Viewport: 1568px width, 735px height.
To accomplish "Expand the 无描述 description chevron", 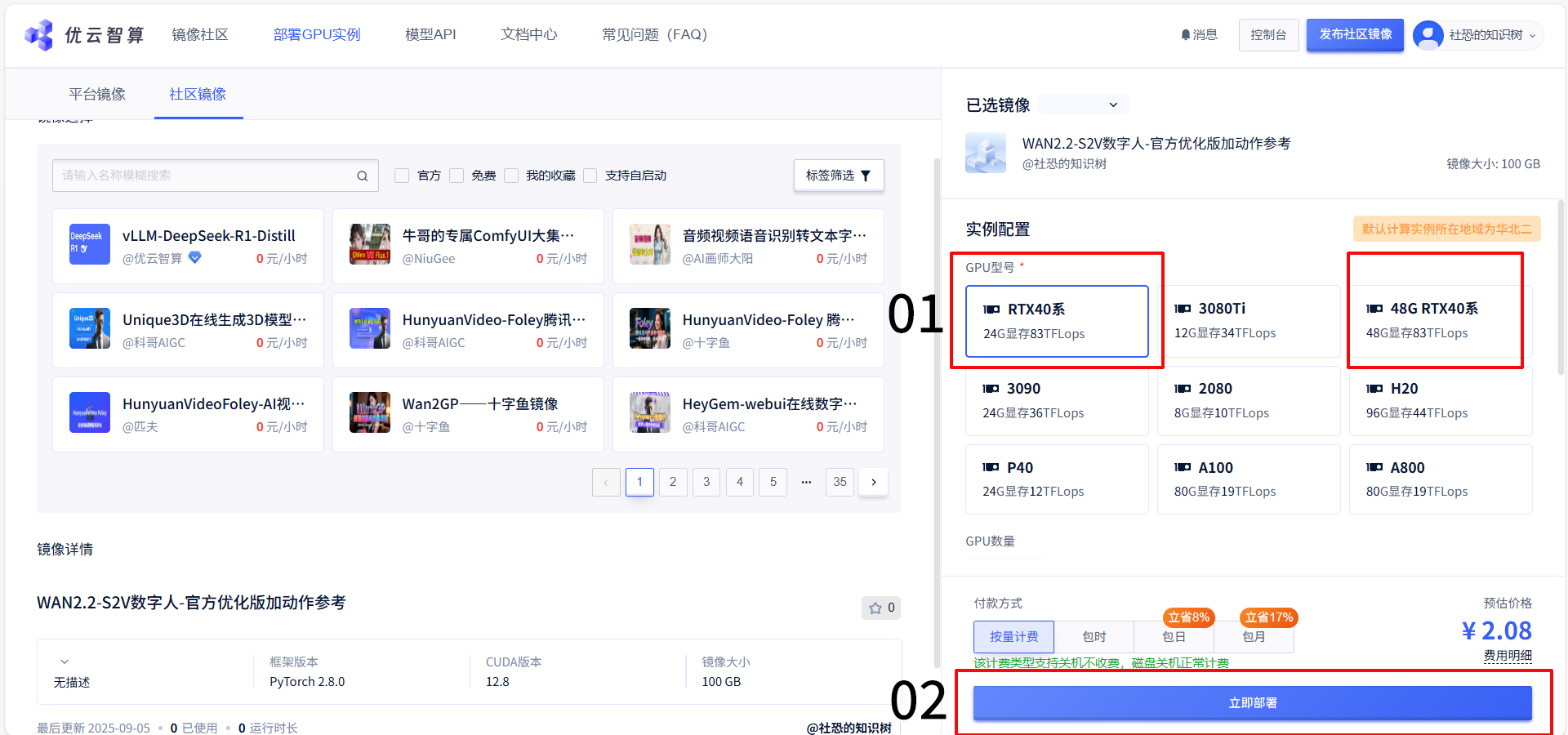I will pos(65,661).
